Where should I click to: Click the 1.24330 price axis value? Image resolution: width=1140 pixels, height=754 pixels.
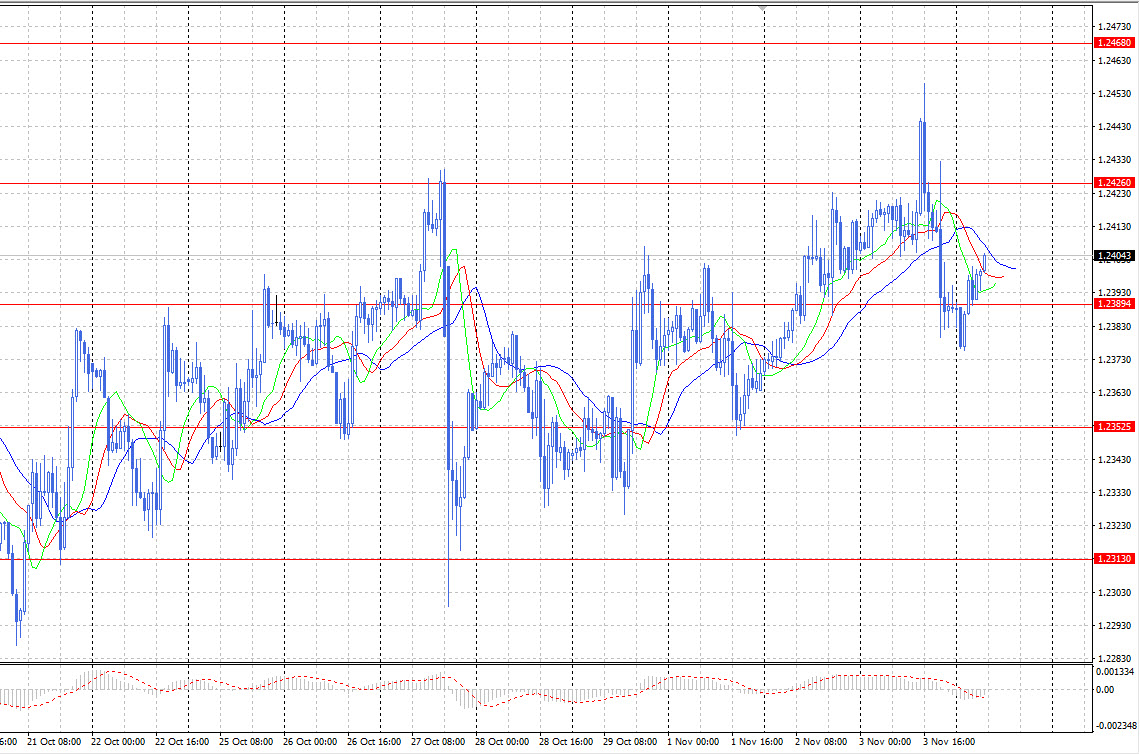click(1115, 160)
